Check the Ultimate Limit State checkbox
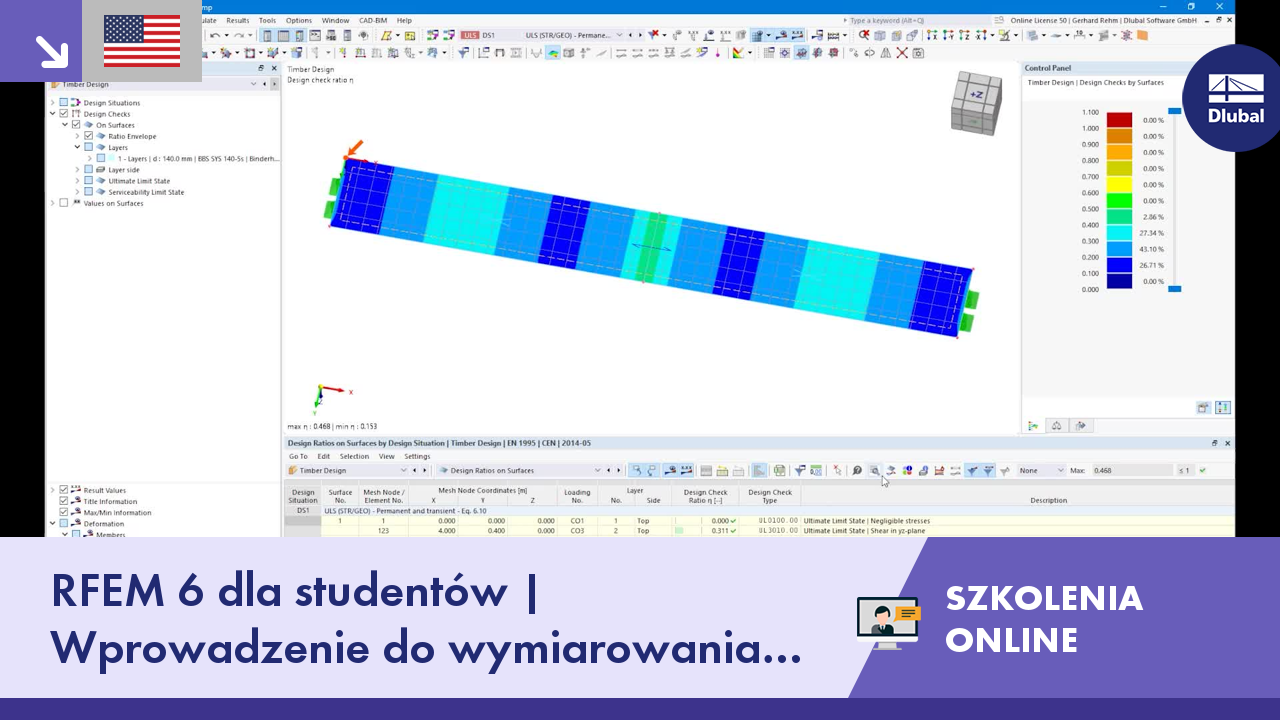The width and height of the screenshot is (1280, 720). pos(88,181)
